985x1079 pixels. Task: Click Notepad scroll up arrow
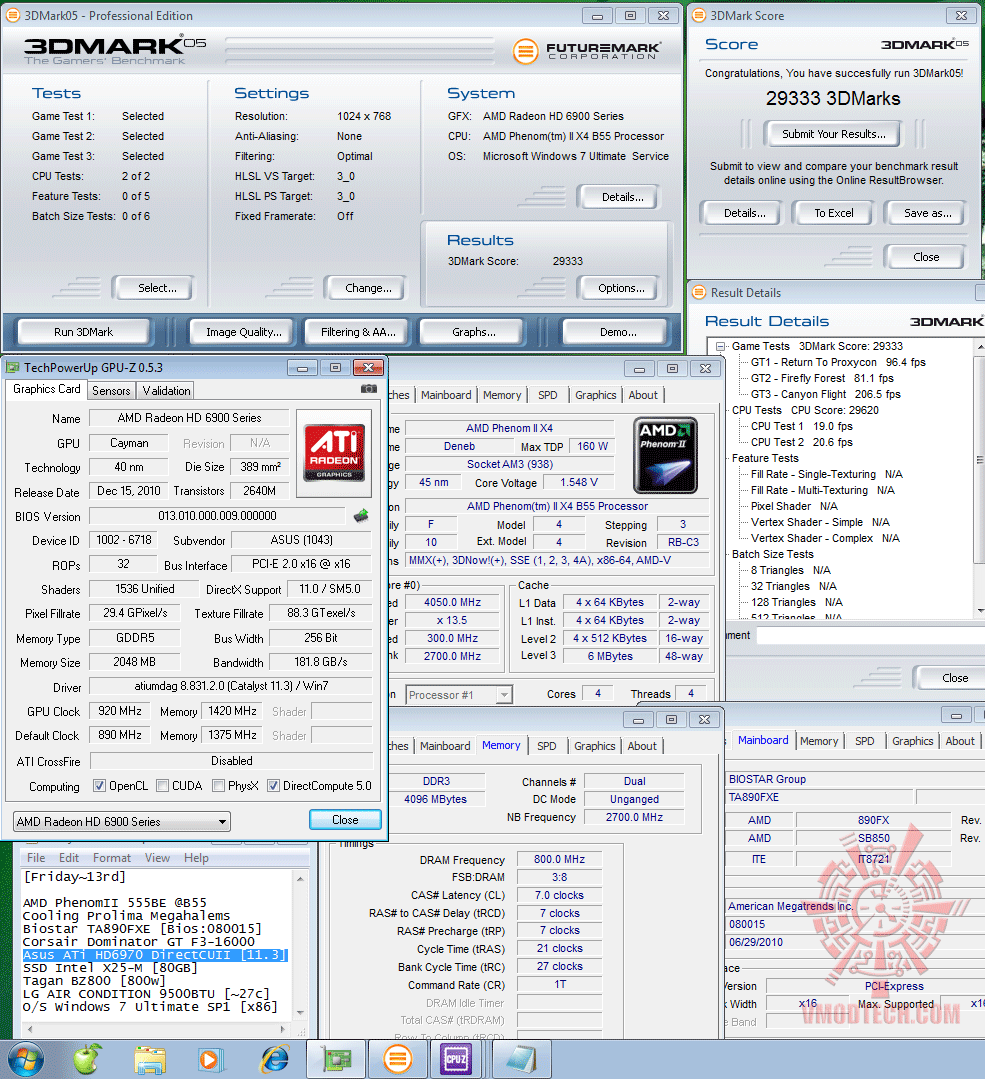click(x=301, y=879)
